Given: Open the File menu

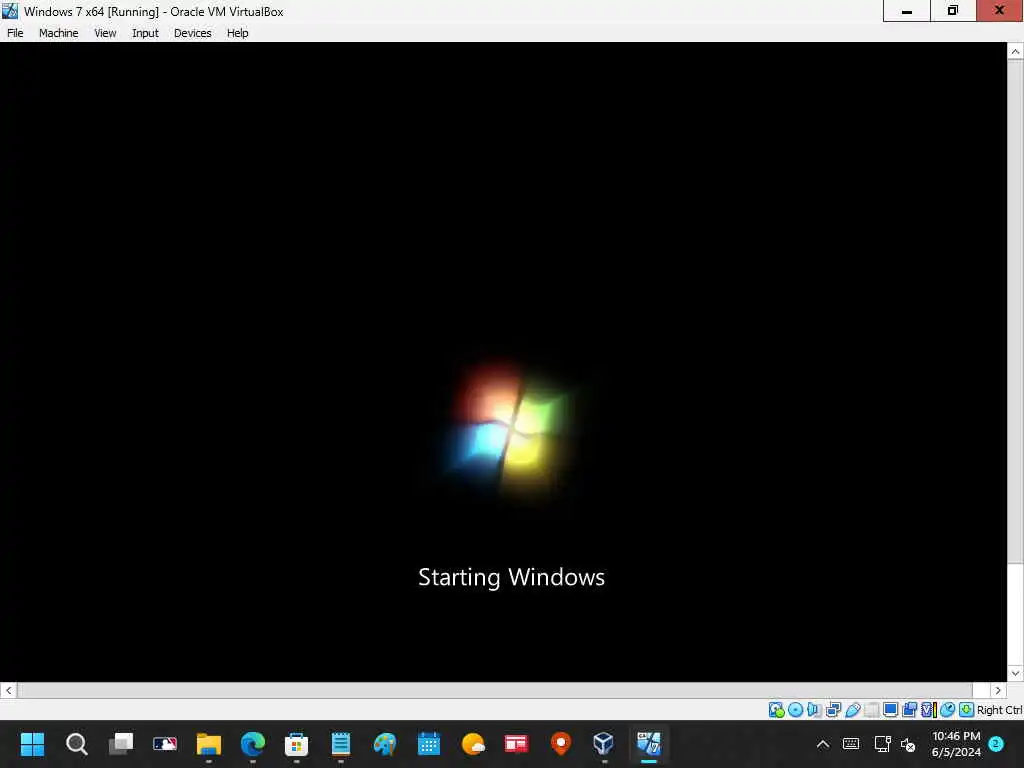Looking at the screenshot, I should click(15, 33).
